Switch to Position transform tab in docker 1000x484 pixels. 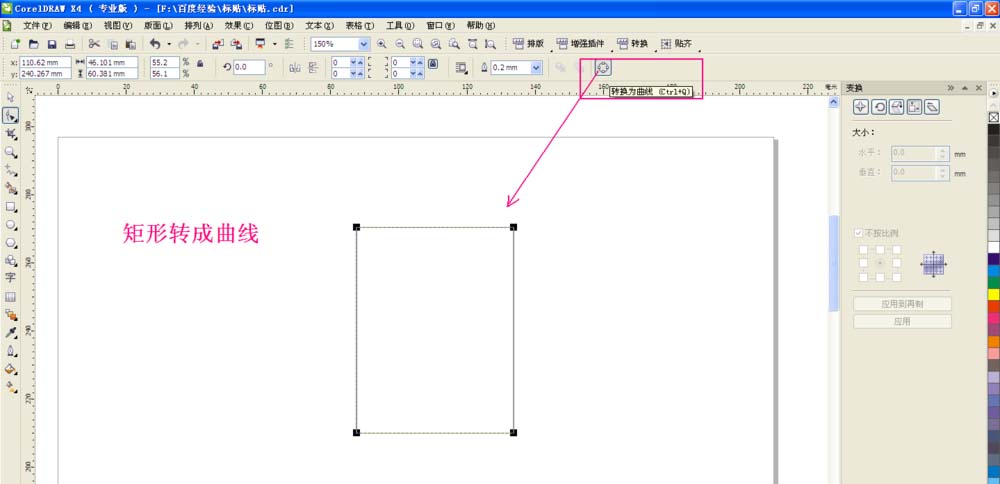coord(860,107)
